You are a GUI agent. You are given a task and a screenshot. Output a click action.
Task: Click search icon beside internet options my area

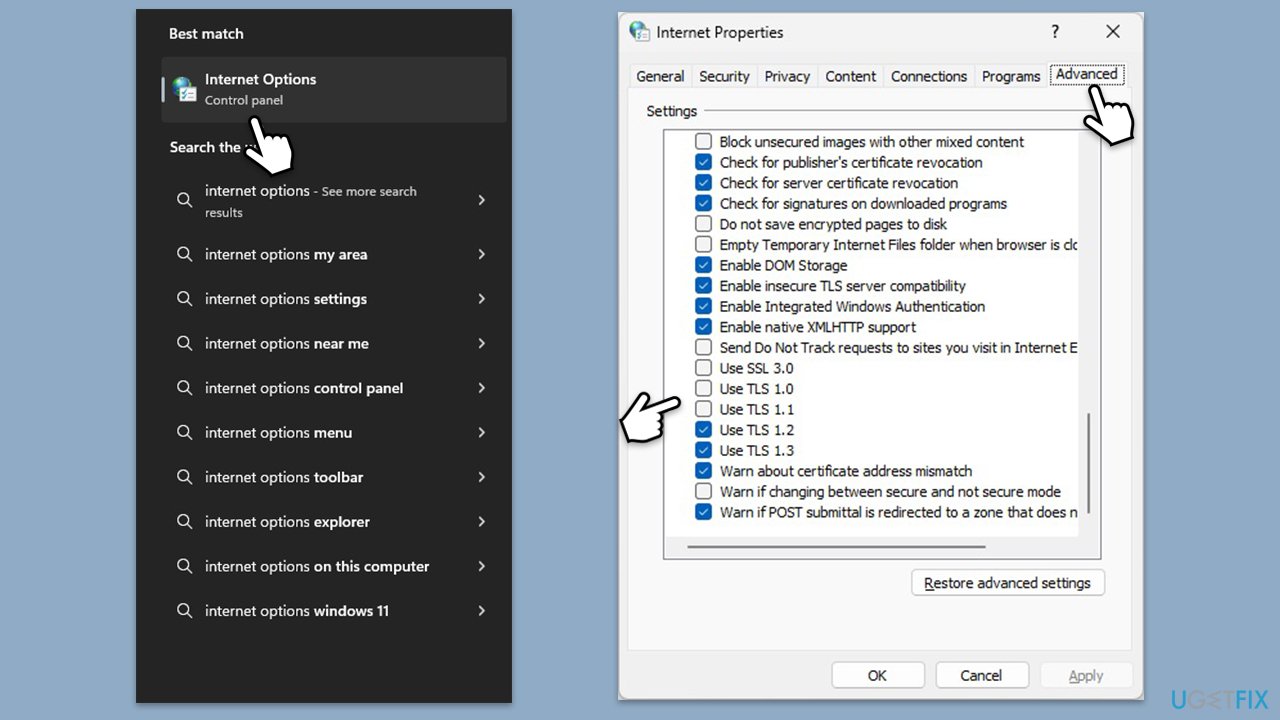(x=184, y=255)
